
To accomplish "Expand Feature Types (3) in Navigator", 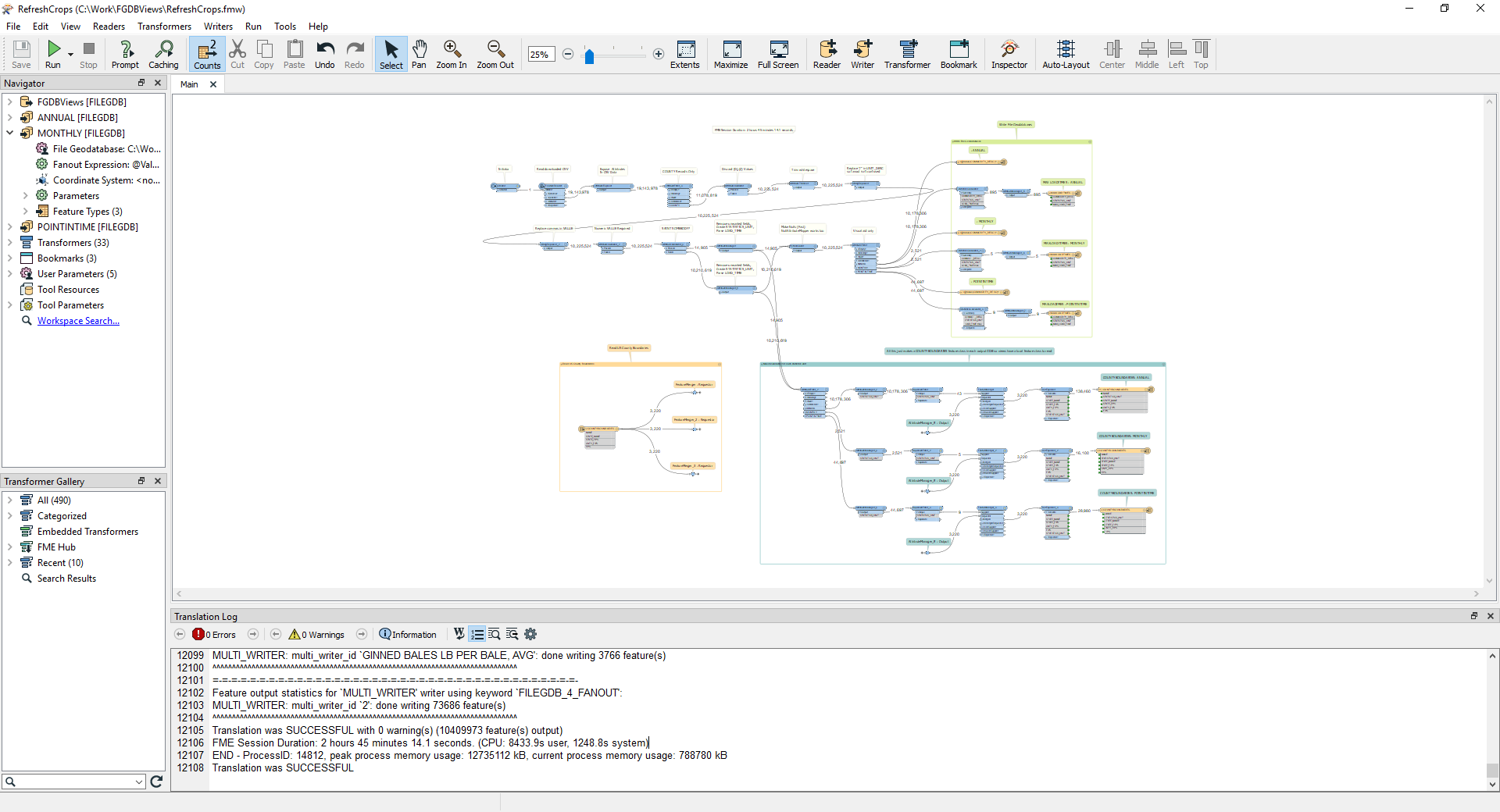I will click(26, 212).
